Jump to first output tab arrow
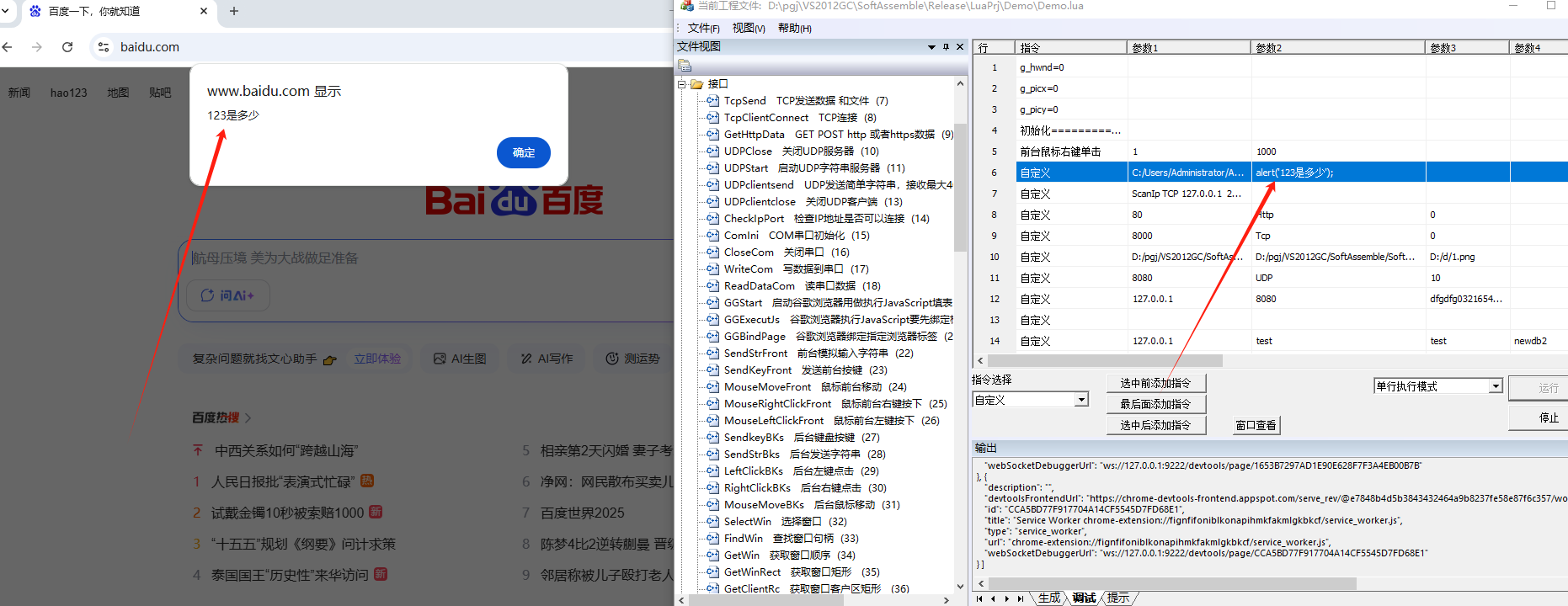The height and width of the screenshot is (606, 1568). tap(979, 598)
